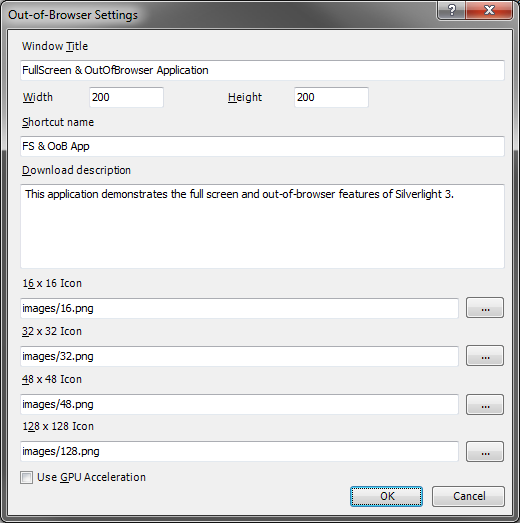Focus the images/48.png path field
Screen dimensions: 520x523
coord(239,404)
